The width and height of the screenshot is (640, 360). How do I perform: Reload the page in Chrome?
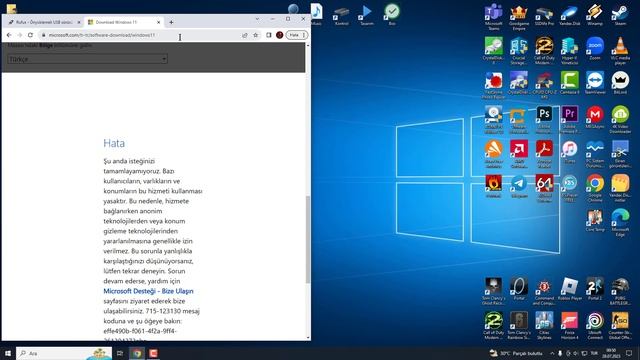click(x=30, y=35)
